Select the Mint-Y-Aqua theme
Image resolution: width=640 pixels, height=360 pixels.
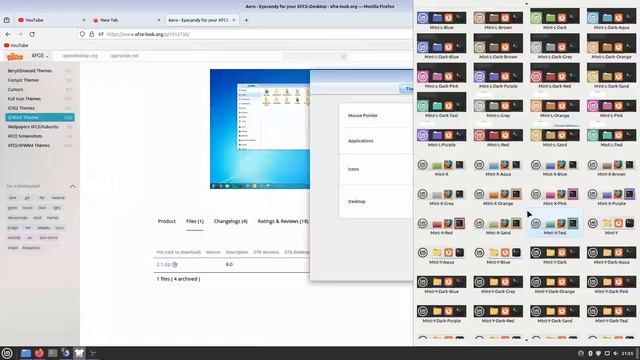tap(441, 256)
